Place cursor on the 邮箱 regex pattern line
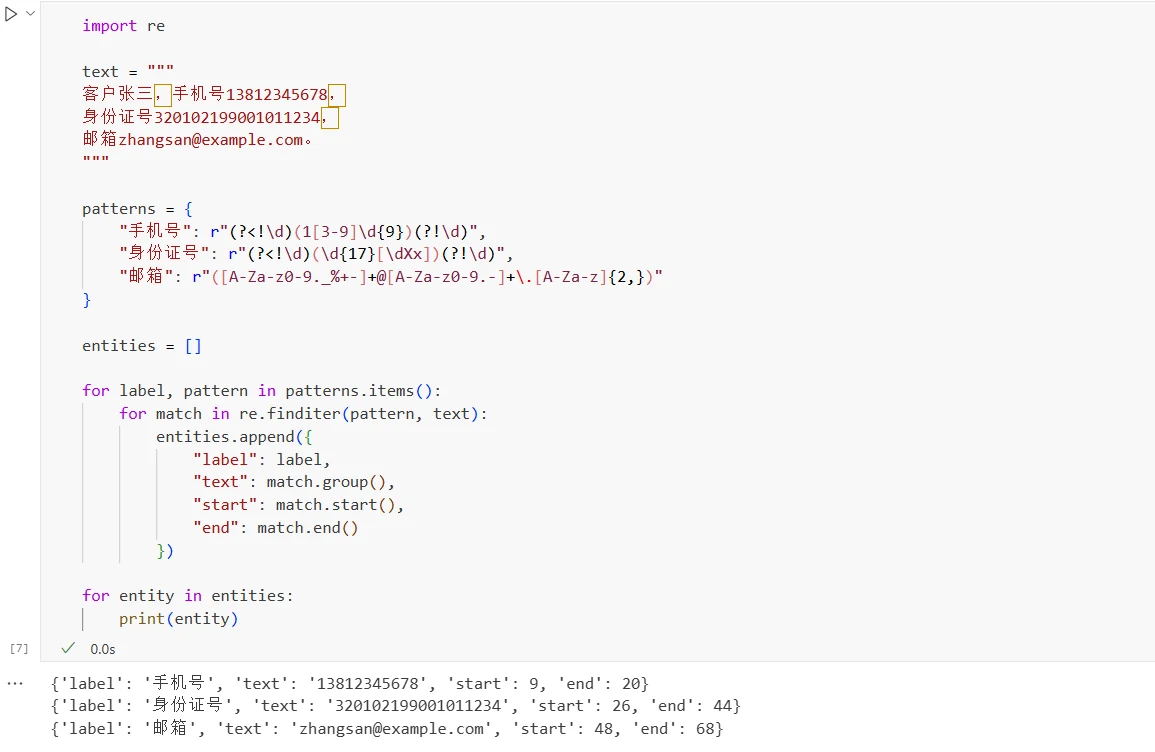 (391, 277)
